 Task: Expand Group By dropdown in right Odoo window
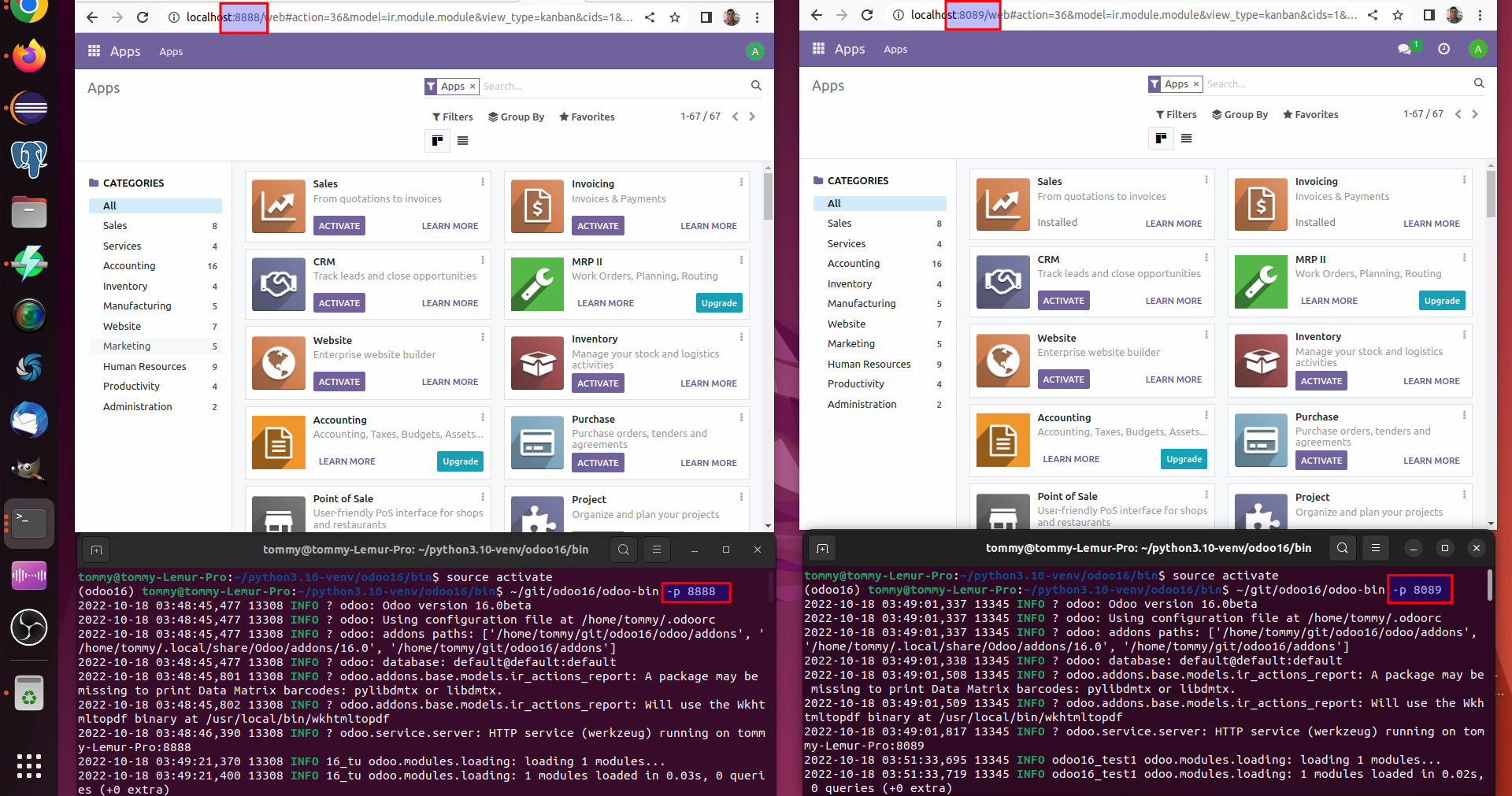pyautogui.click(x=1240, y=114)
